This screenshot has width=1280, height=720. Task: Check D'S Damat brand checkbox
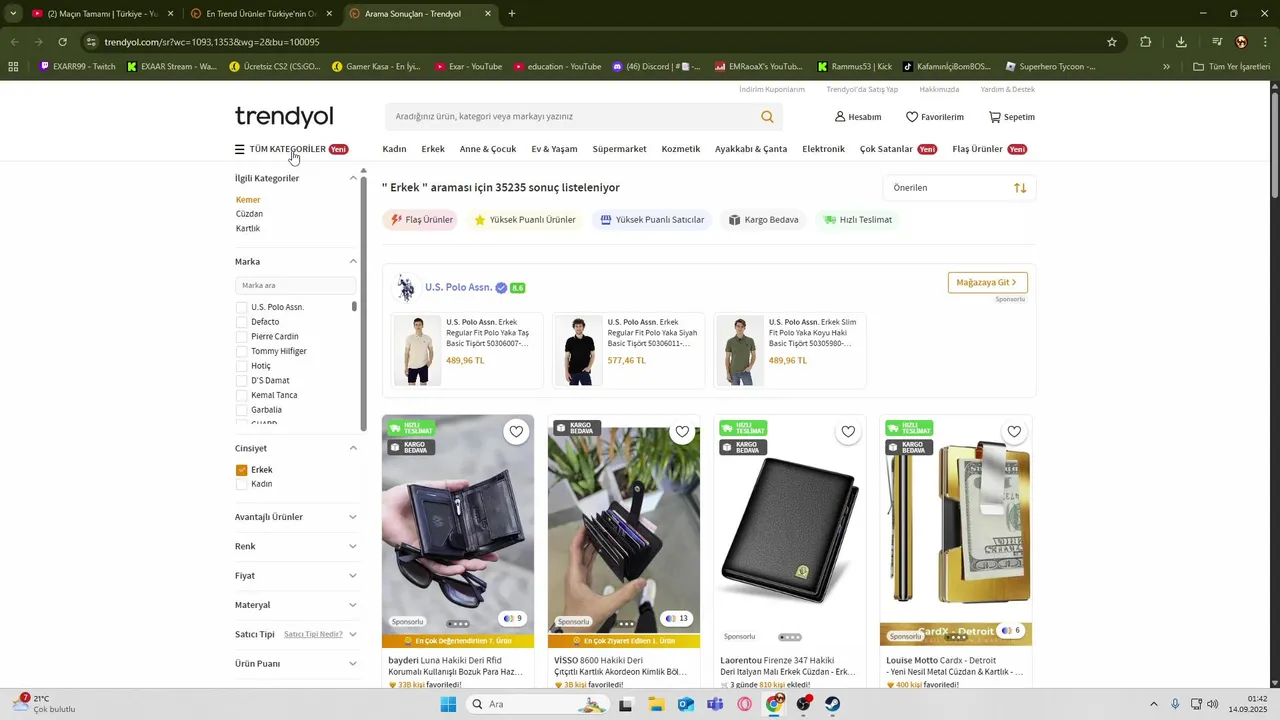[241, 381]
